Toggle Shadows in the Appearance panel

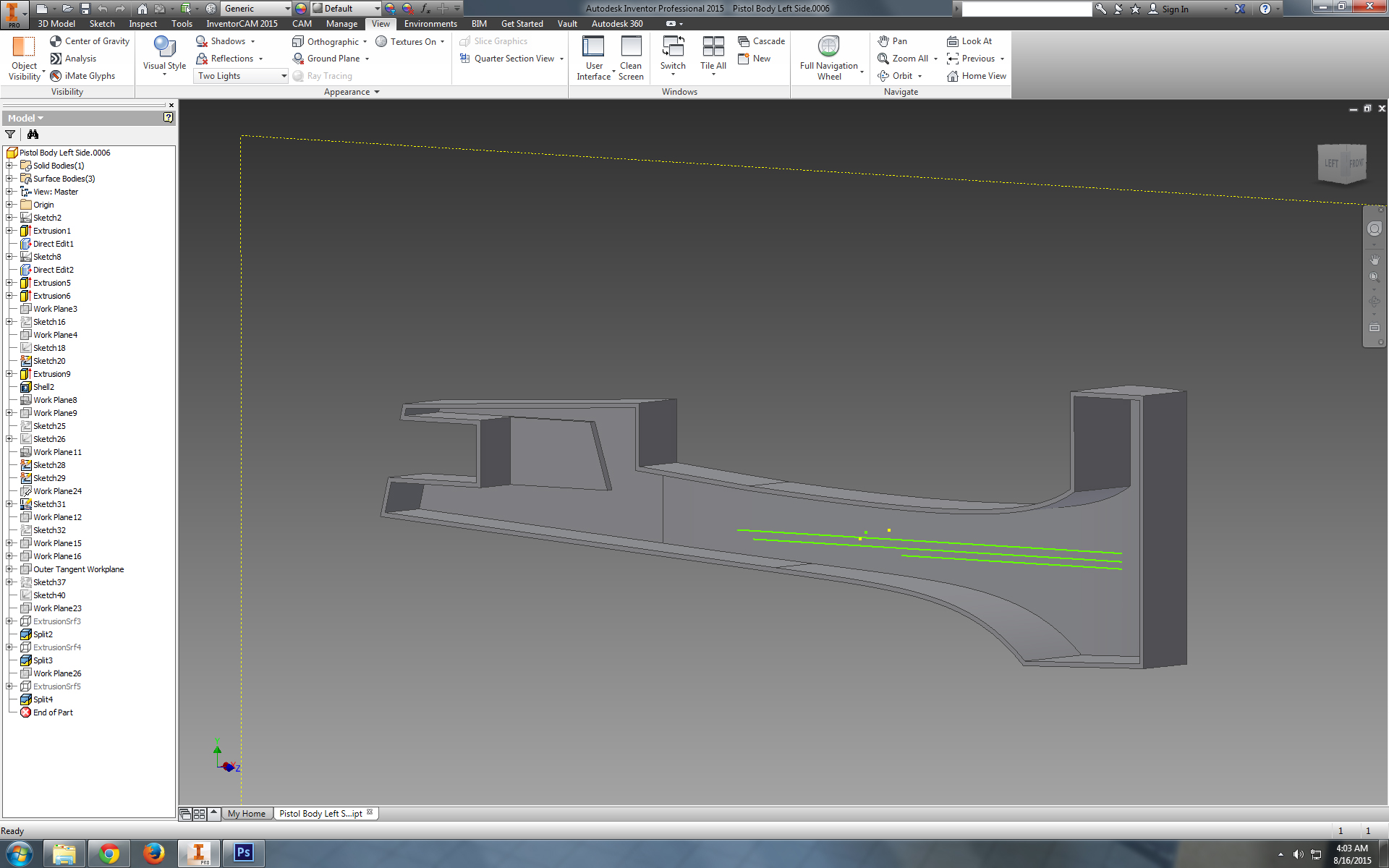(225, 41)
